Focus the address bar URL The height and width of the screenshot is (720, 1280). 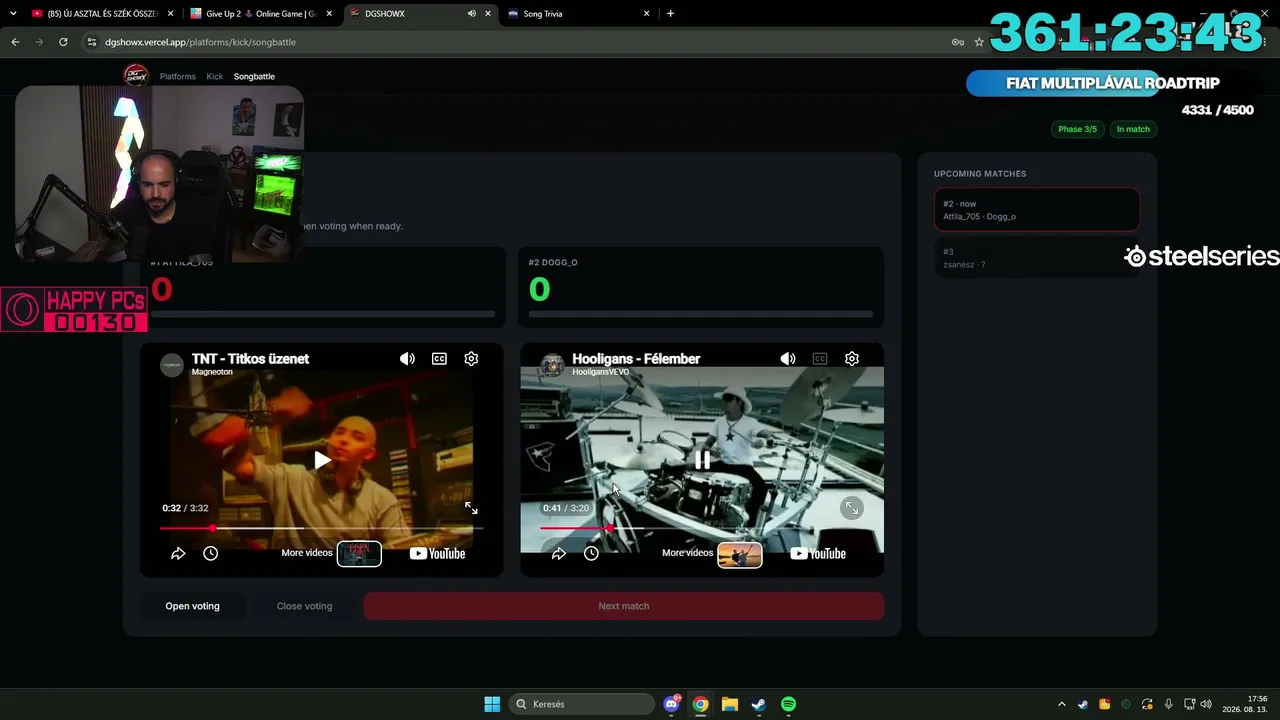click(x=200, y=42)
